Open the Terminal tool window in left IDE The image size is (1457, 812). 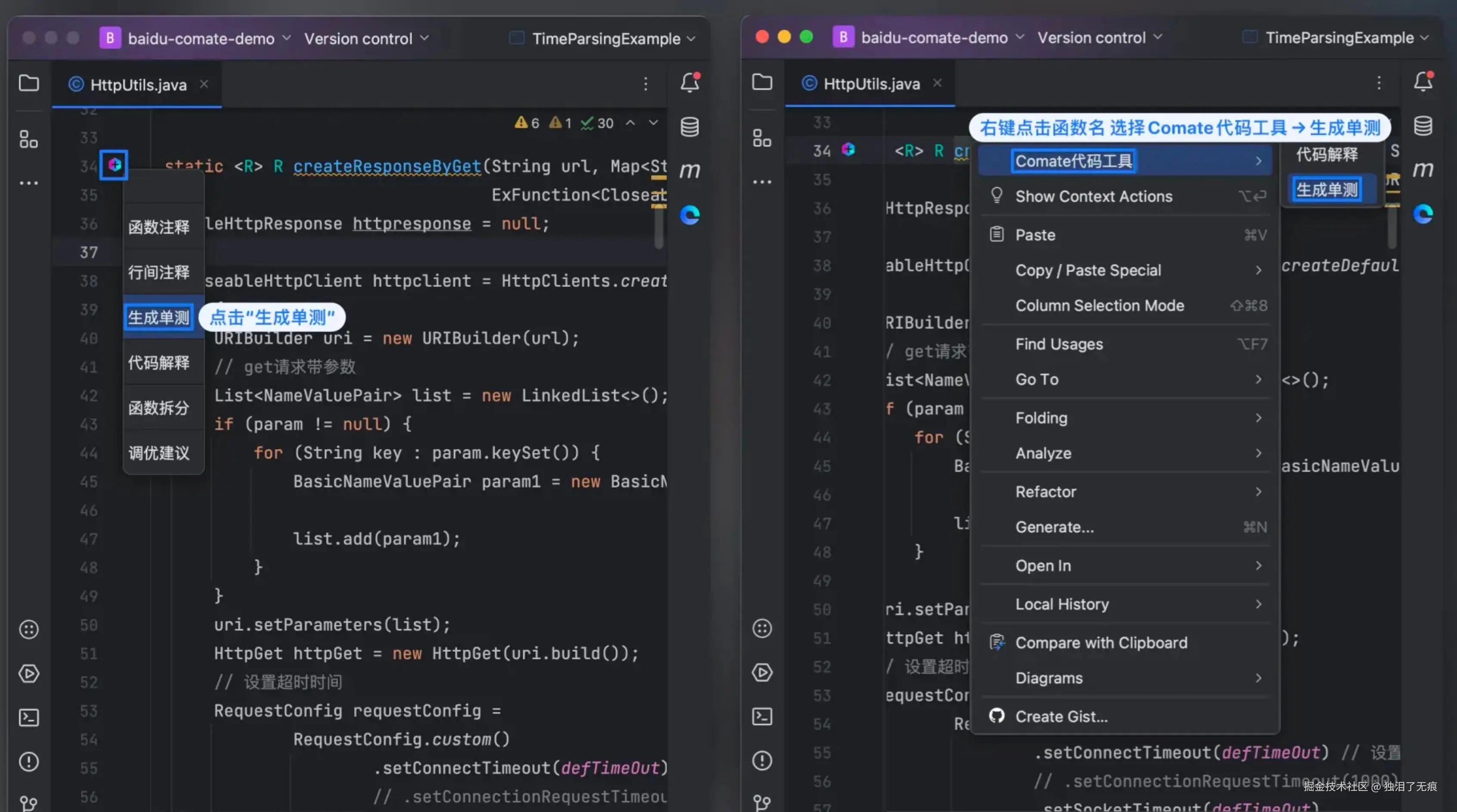click(29, 718)
